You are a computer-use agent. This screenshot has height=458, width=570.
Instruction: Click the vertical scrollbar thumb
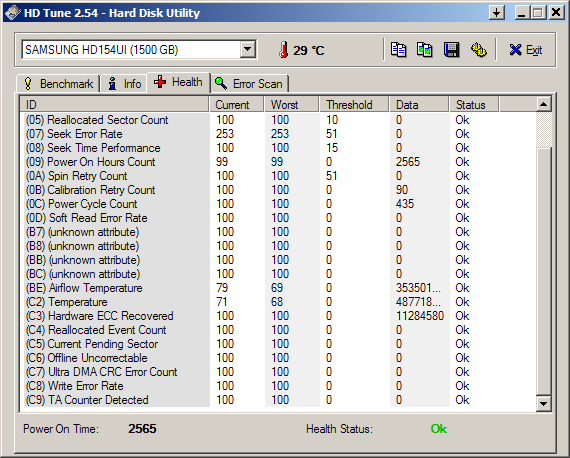click(x=544, y=271)
